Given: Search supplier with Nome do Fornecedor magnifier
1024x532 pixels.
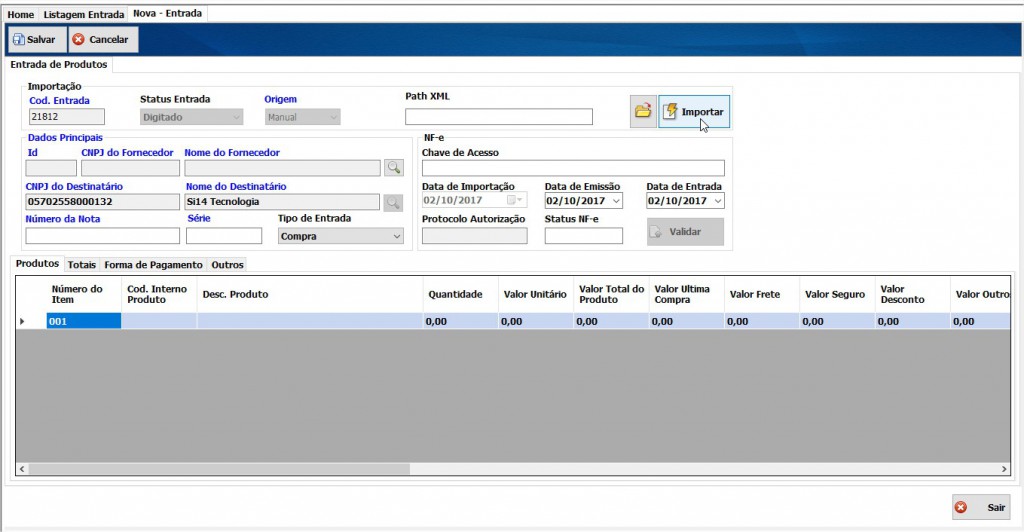Looking at the screenshot, I should [x=394, y=168].
